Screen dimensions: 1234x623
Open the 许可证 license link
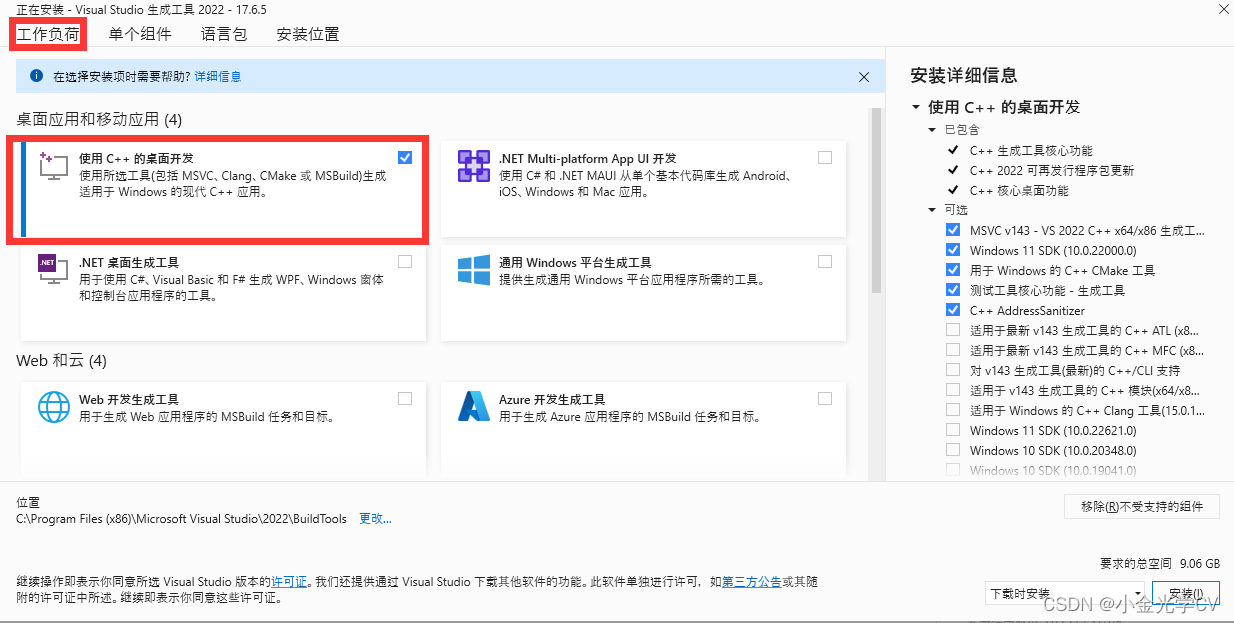[x=289, y=581]
